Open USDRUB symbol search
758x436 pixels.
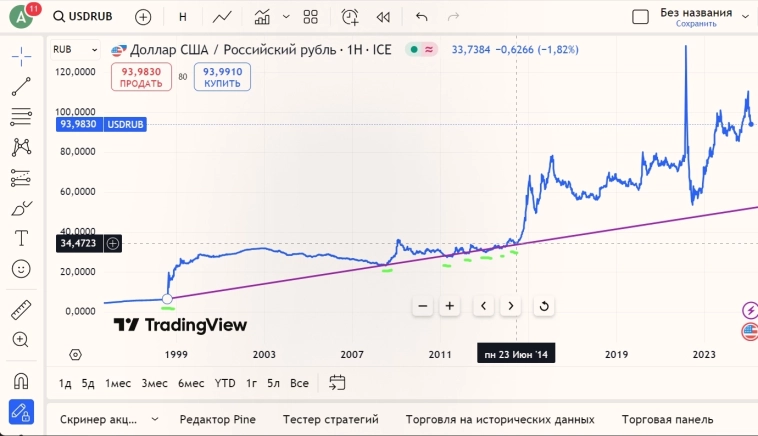click(83, 16)
